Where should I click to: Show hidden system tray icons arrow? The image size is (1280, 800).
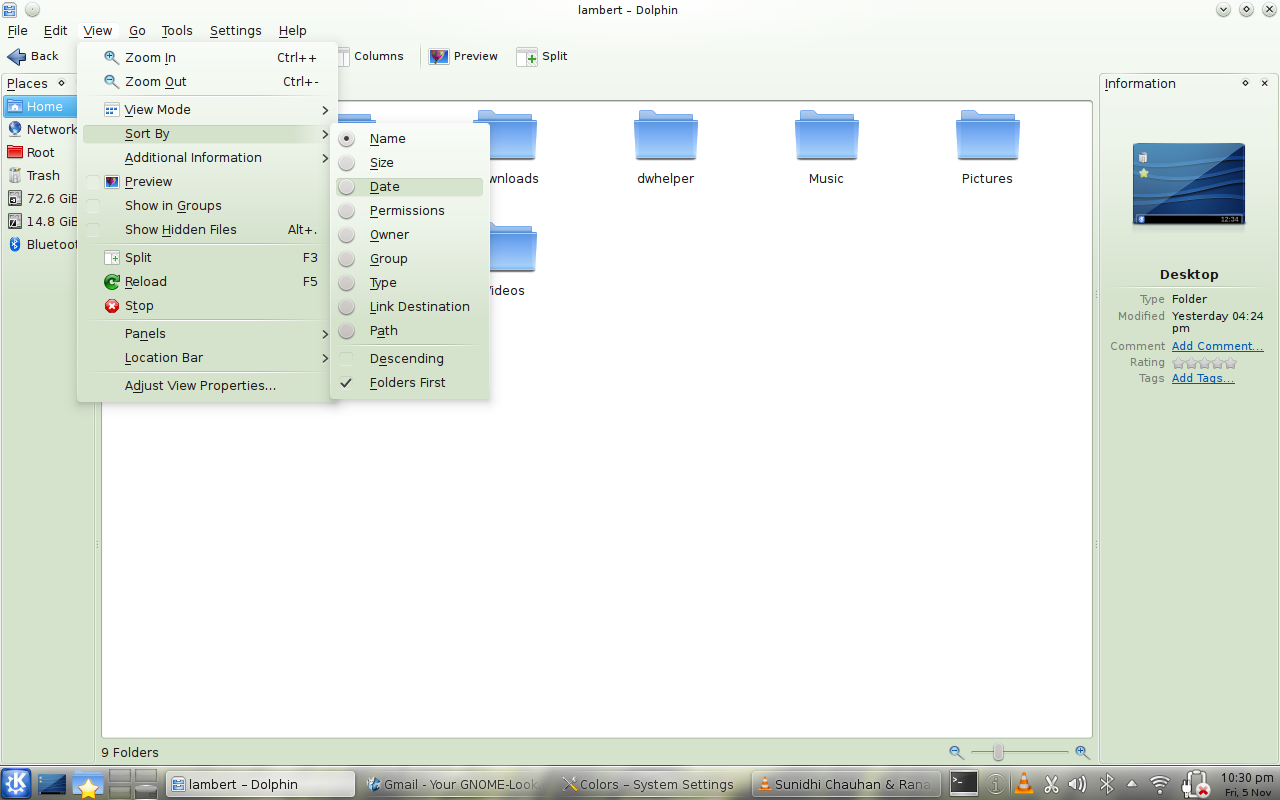click(x=1132, y=784)
